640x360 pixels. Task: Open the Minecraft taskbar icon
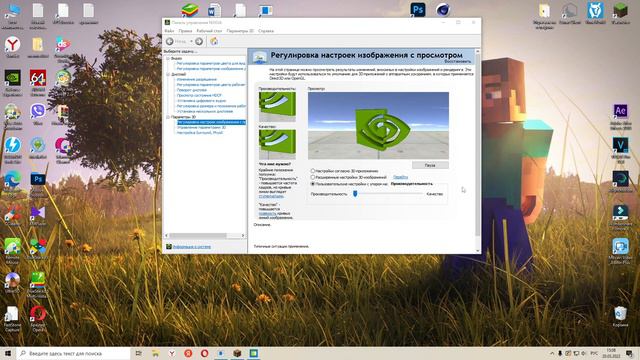(x=237, y=353)
